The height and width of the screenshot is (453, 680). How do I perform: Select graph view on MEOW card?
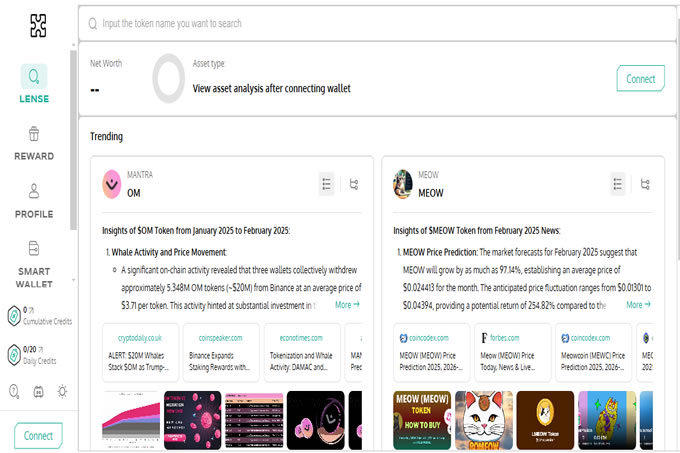coord(645,184)
